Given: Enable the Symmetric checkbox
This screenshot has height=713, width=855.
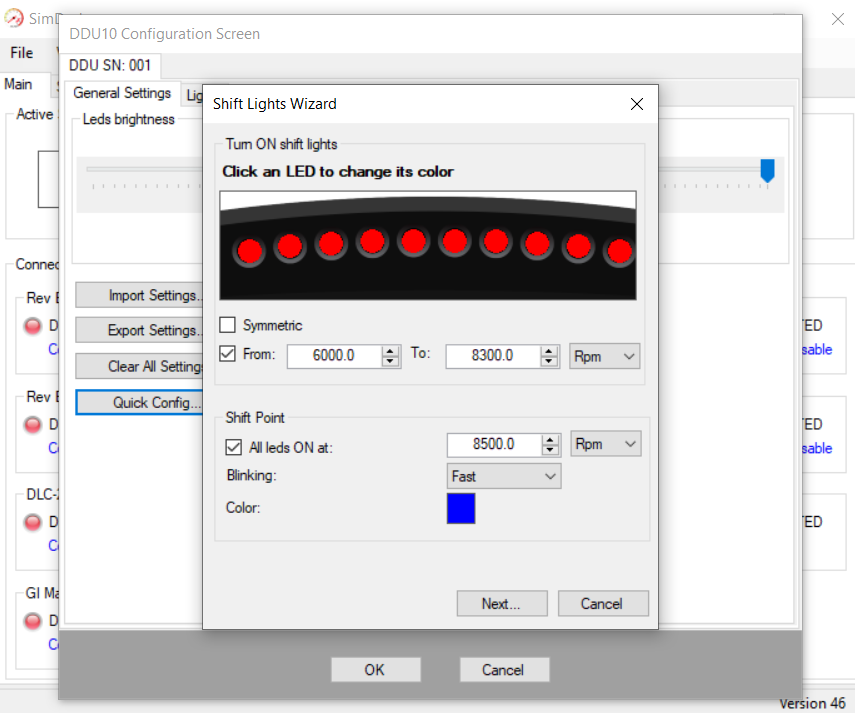Looking at the screenshot, I should point(228,325).
